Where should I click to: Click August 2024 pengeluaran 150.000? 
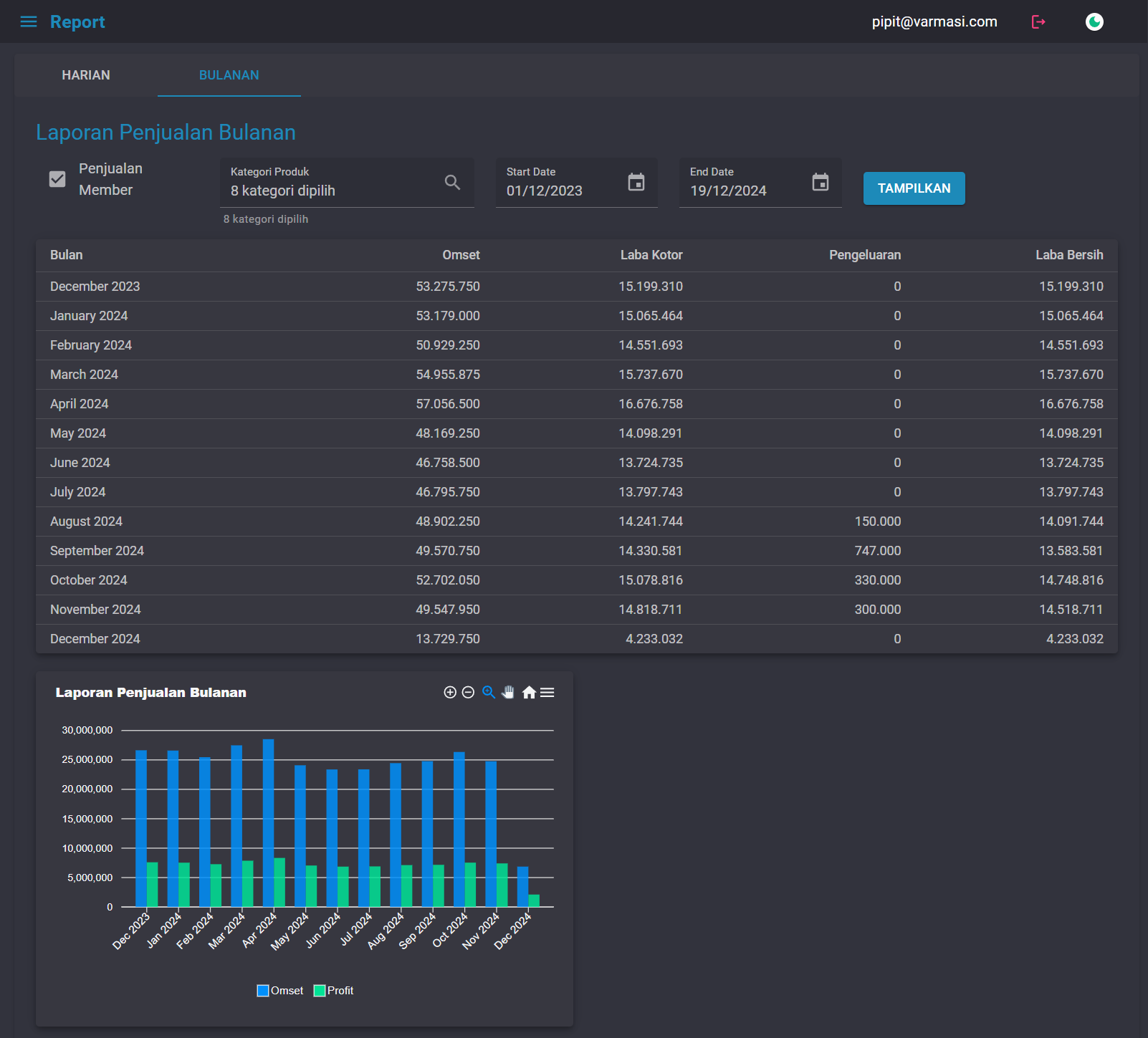(x=878, y=522)
